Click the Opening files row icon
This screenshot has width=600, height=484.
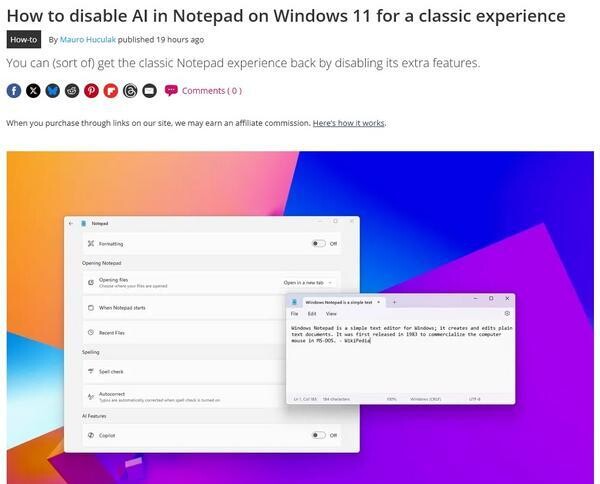pos(91,282)
